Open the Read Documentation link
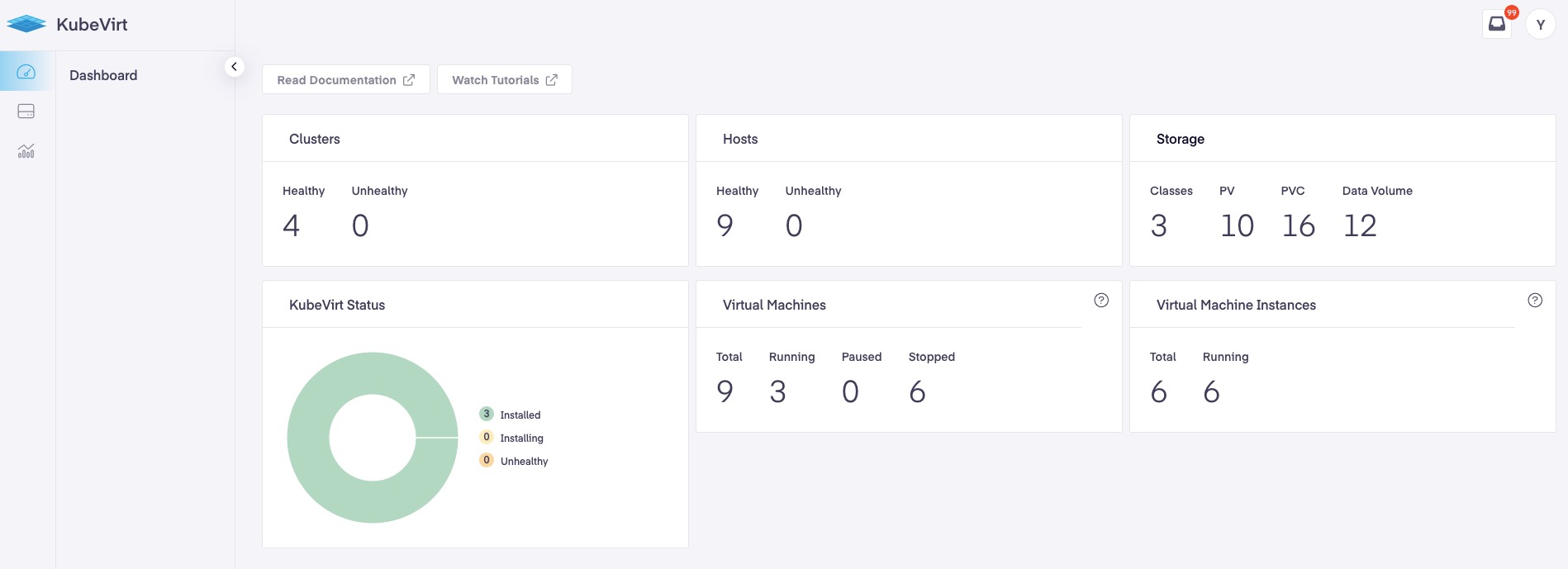 pos(346,80)
